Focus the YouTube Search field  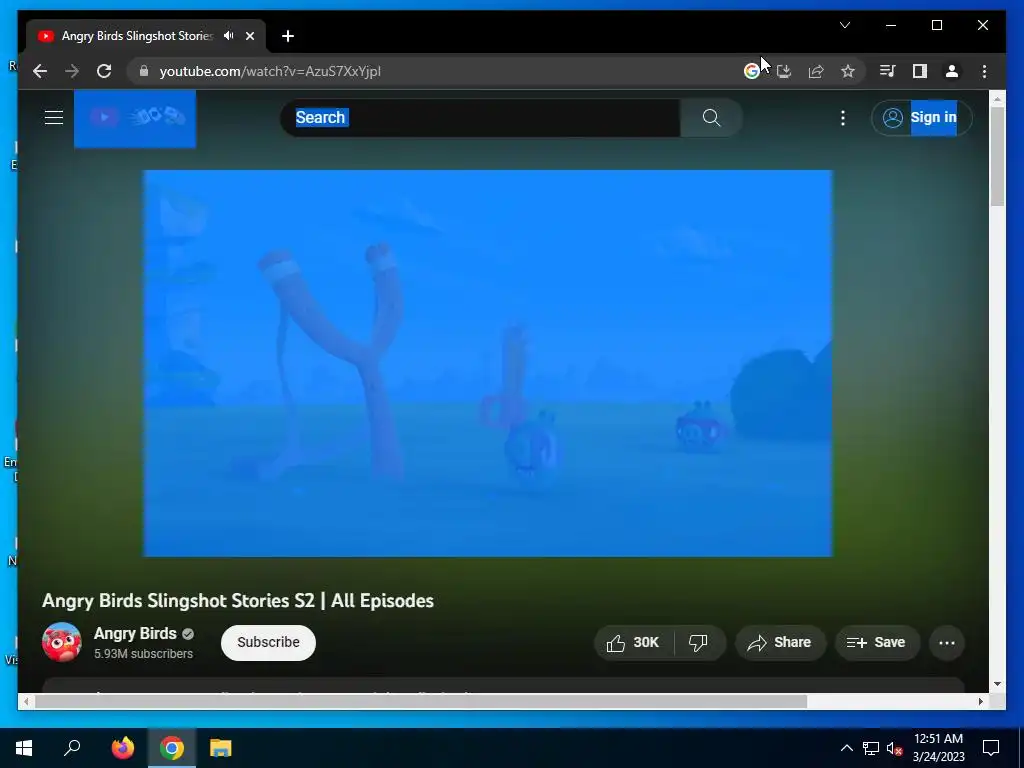point(481,118)
